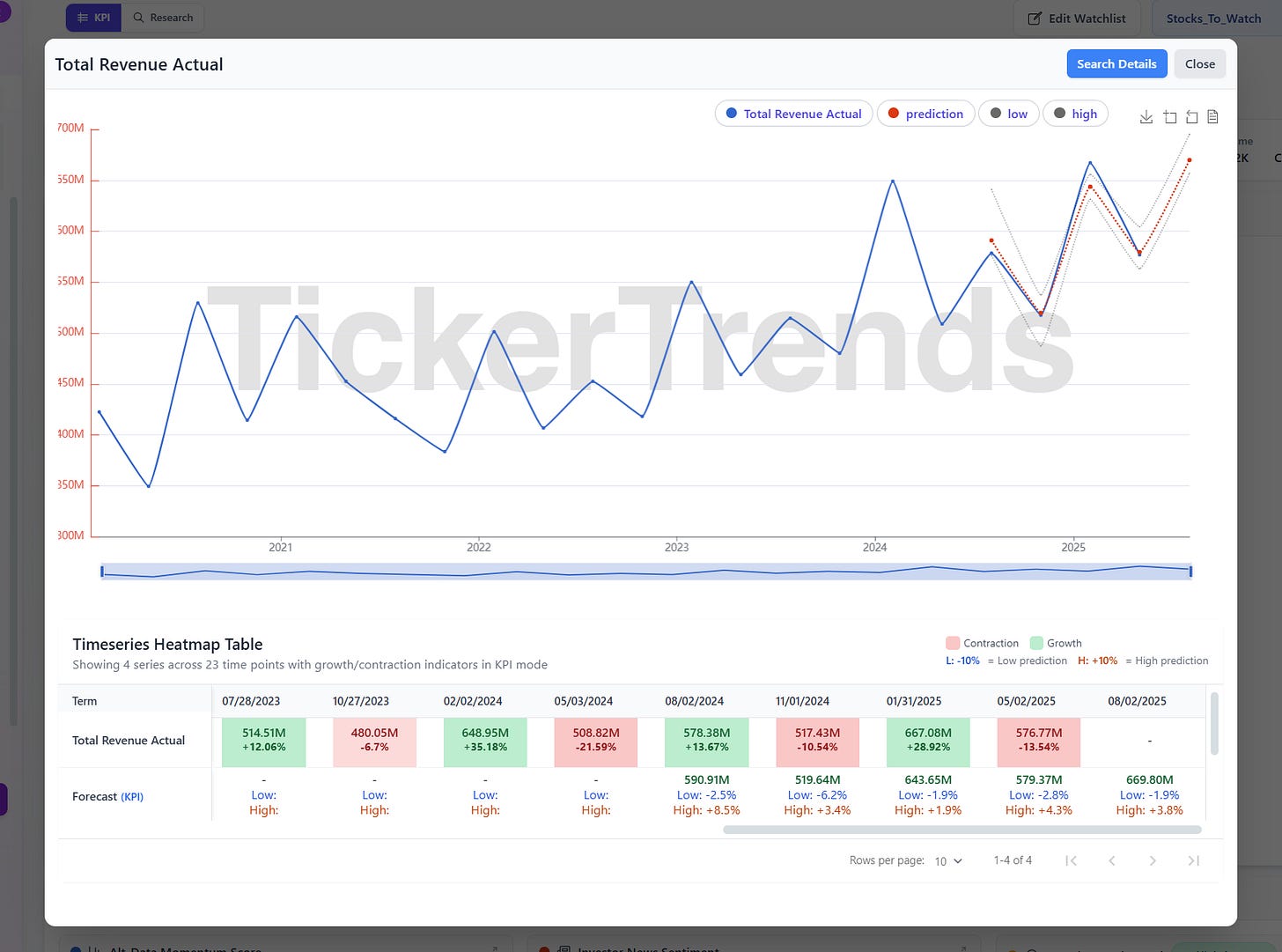Click the Search Details button
Image resolution: width=1282 pixels, height=952 pixels.
coord(1116,64)
